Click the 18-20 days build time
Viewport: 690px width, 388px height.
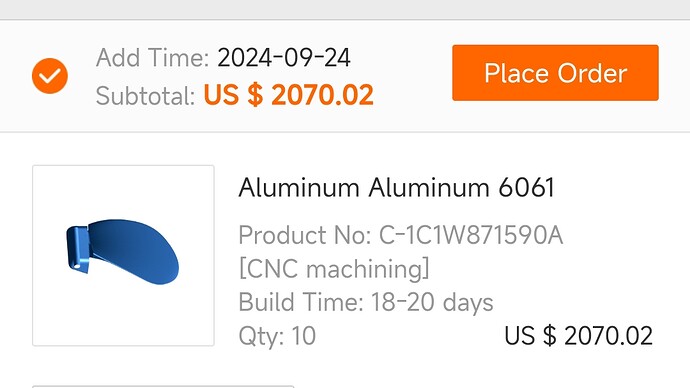pyautogui.click(x=432, y=302)
